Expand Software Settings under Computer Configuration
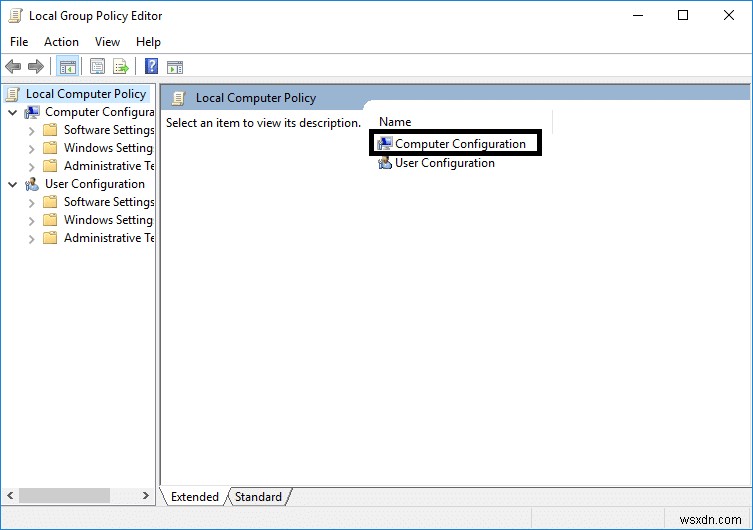 [32, 131]
